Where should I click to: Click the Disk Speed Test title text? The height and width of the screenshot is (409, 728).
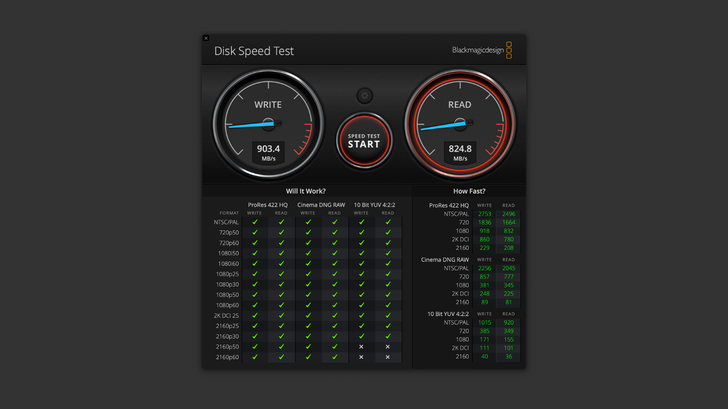254,51
